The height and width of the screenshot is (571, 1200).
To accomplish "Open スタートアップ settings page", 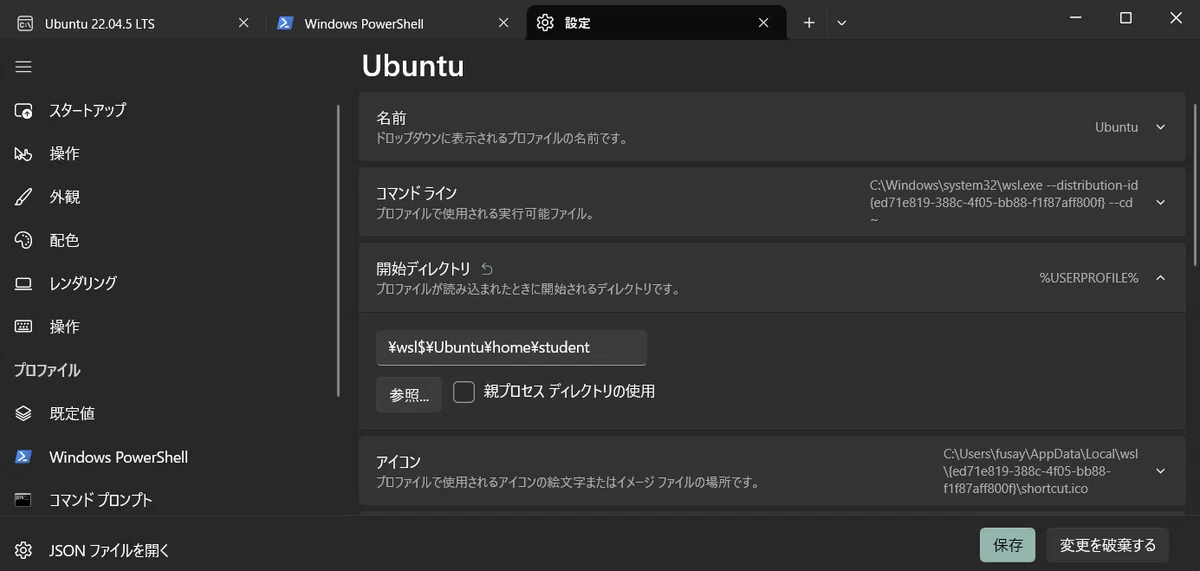I will 170,111.
